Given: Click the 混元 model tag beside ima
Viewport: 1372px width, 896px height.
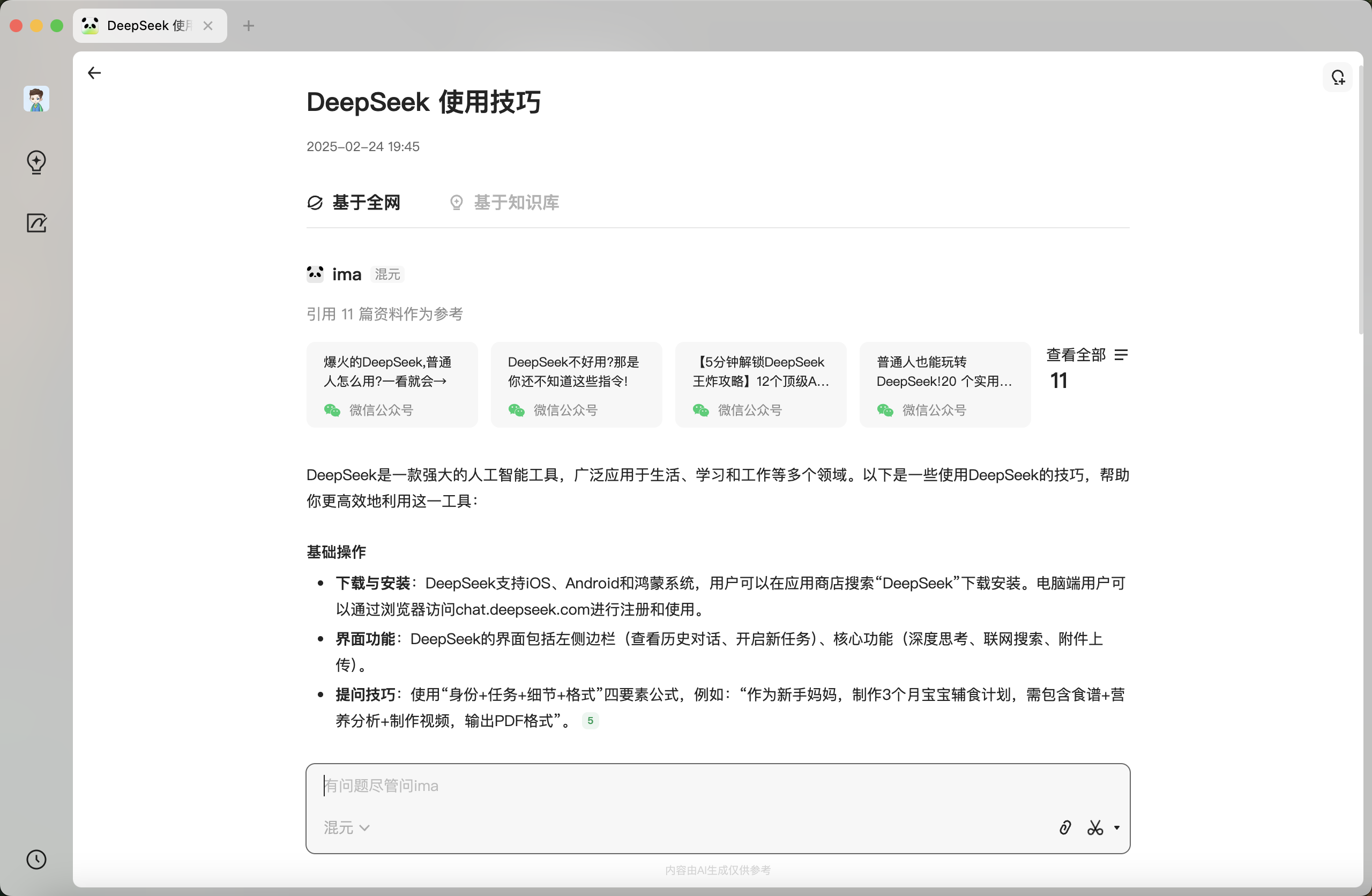Looking at the screenshot, I should pyautogui.click(x=387, y=274).
